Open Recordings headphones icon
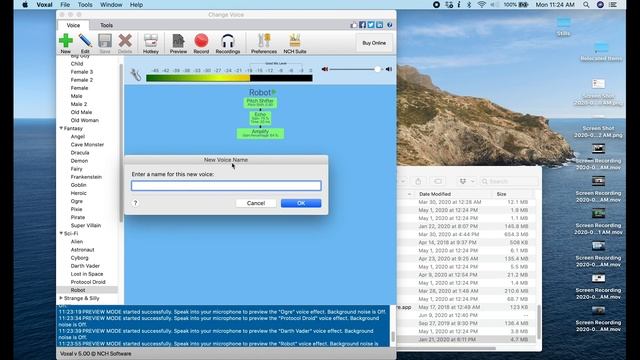The height and width of the screenshot is (360, 640). [x=227, y=41]
